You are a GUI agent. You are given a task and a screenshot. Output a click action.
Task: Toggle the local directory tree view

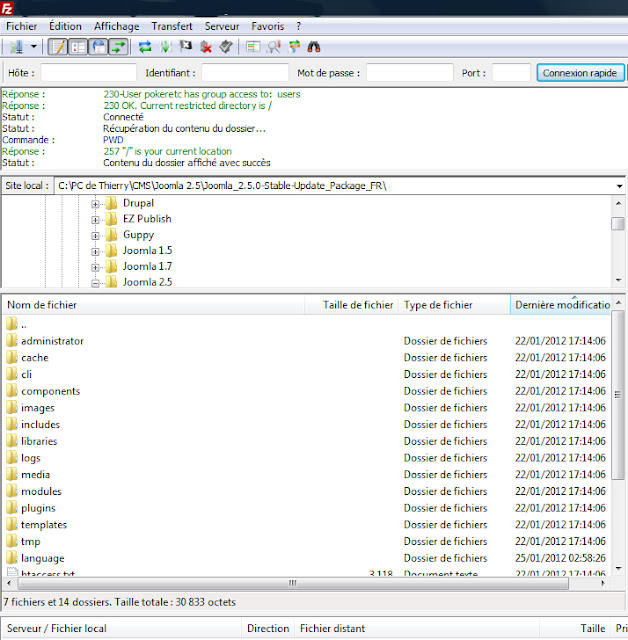point(78,47)
